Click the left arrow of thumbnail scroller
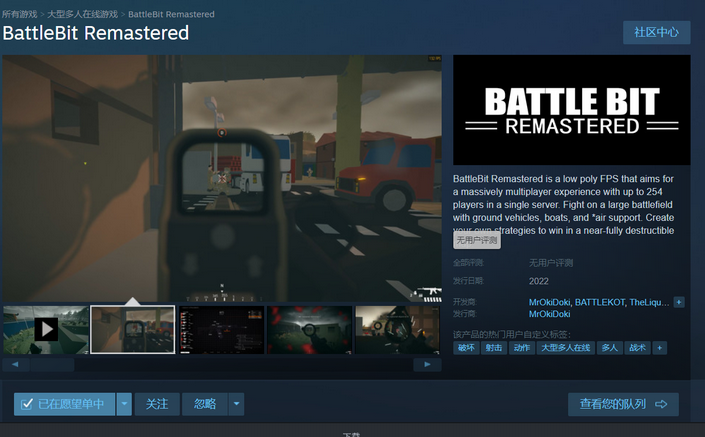 coord(15,364)
